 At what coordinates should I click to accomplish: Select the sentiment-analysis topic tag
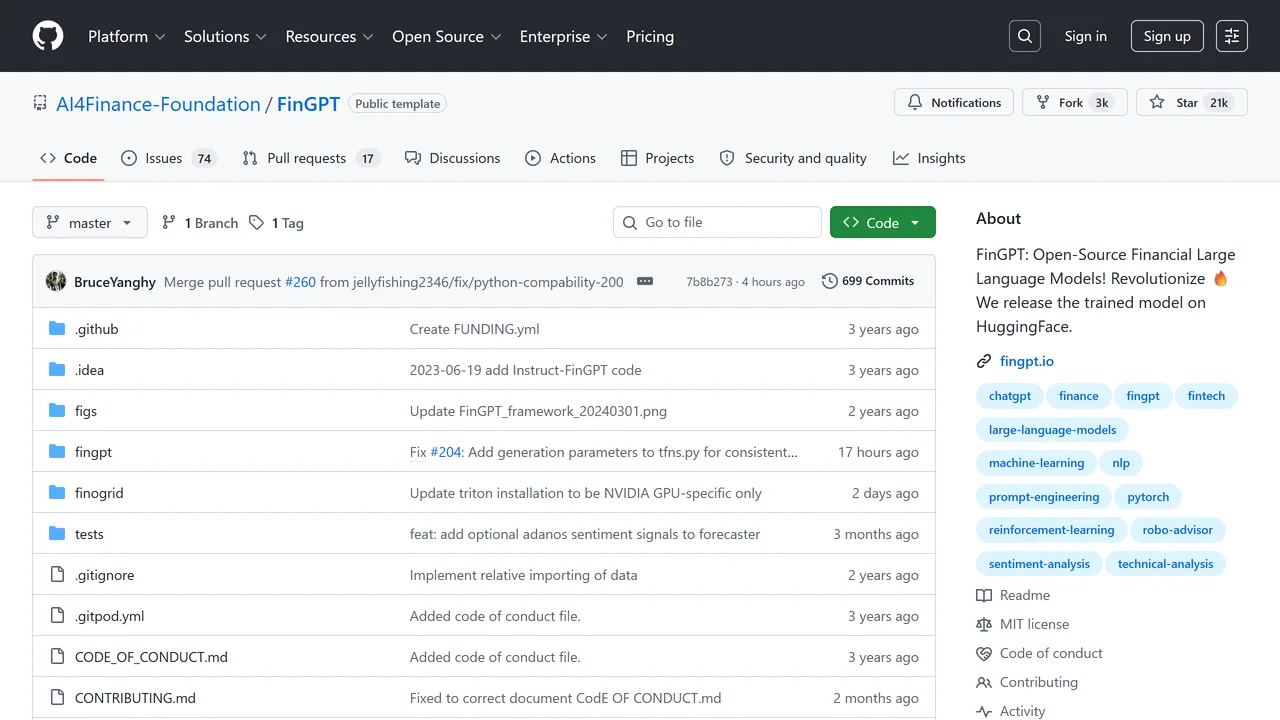1039,564
